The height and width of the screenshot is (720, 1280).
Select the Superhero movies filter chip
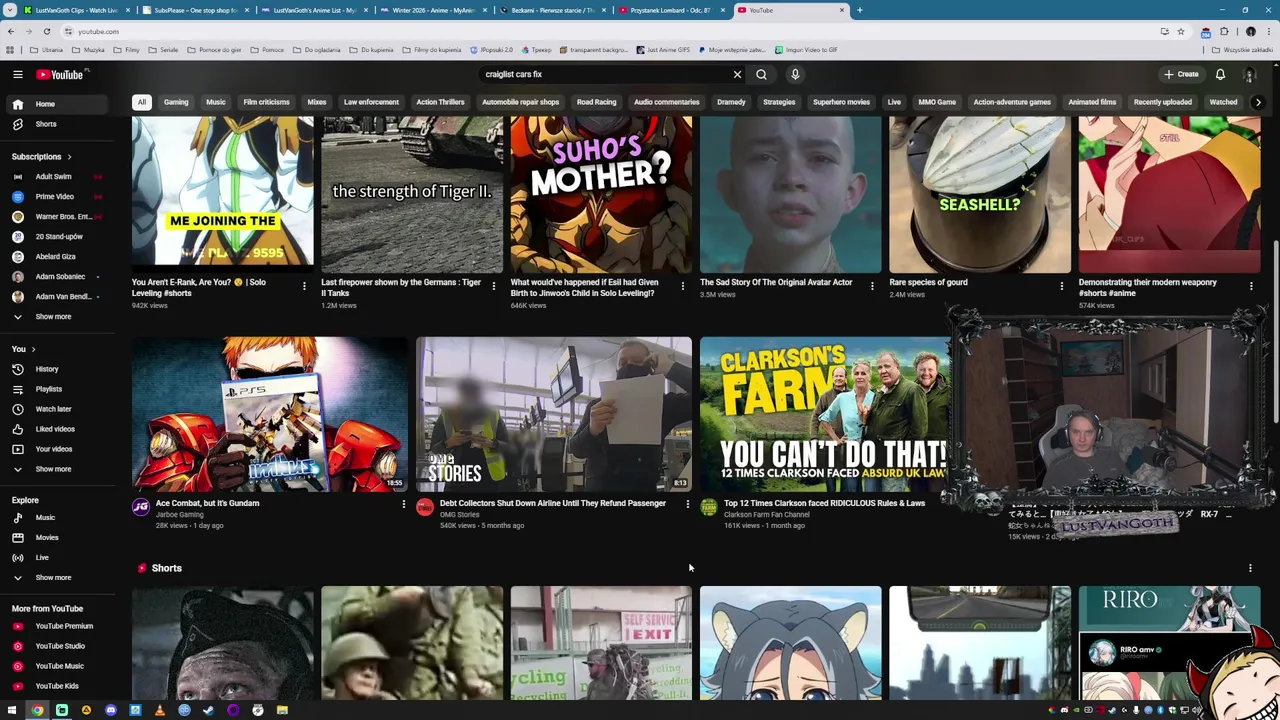841,102
